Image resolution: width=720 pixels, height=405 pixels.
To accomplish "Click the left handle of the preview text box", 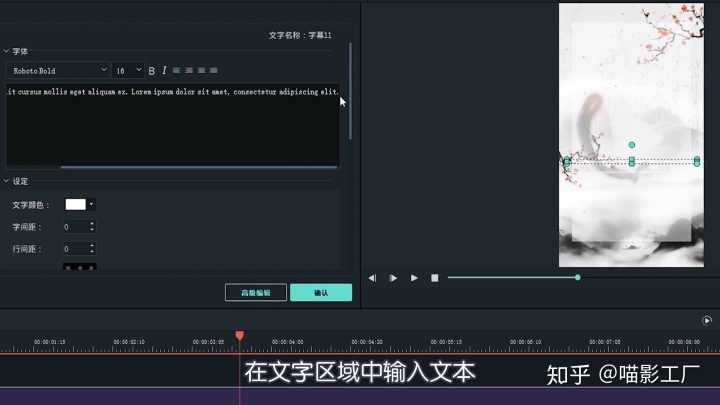I will 567,161.
